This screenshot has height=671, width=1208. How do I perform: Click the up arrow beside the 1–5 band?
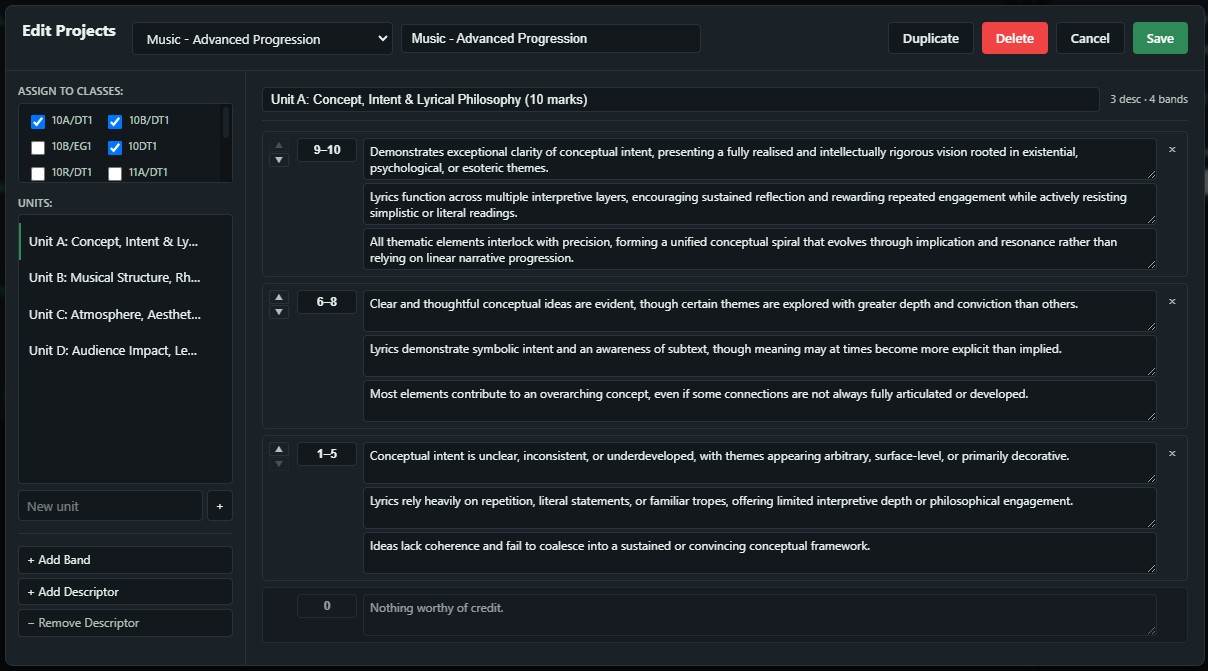click(279, 448)
